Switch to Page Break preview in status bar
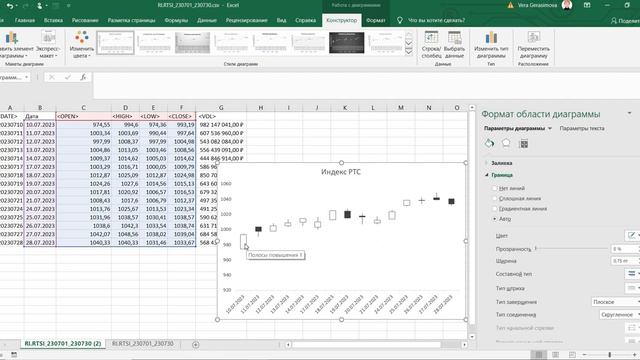 point(572,355)
